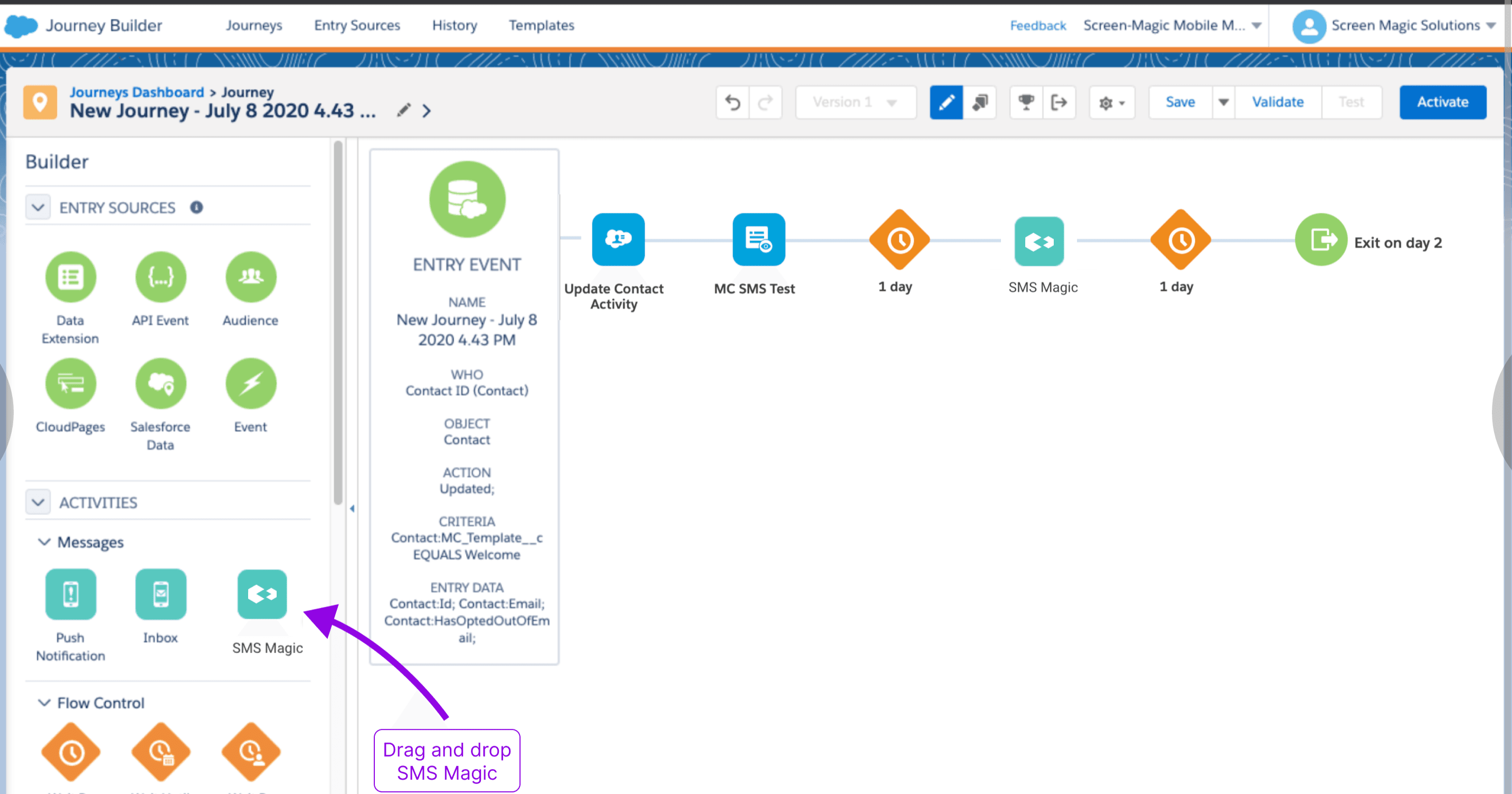
Task: Open the goal trophy icon
Action: tap(1026, 103)
